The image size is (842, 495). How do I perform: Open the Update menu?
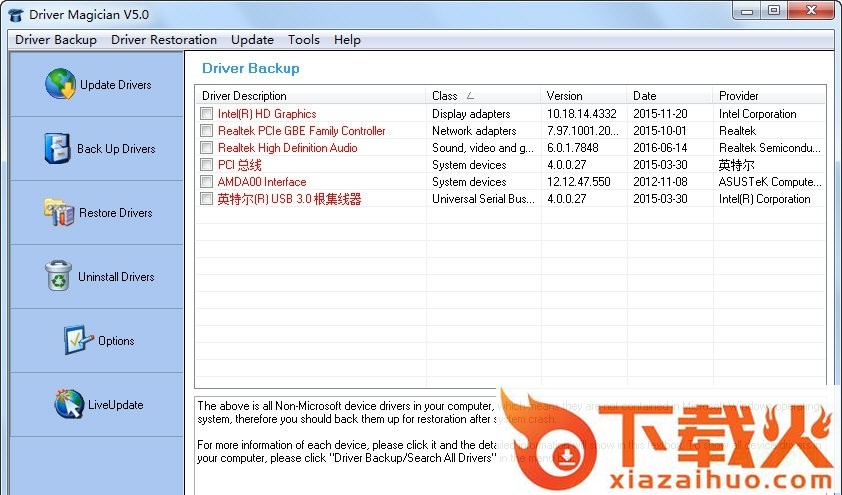252,40
